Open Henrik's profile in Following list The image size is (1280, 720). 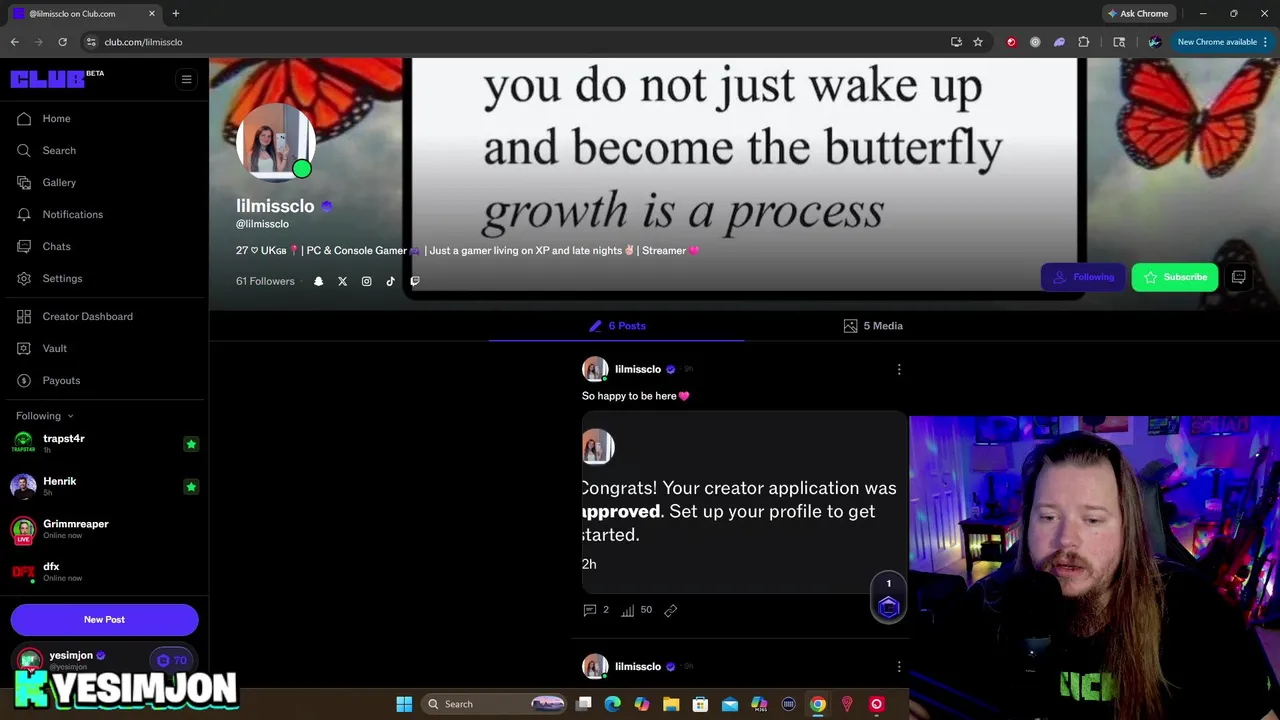(60, 481)
